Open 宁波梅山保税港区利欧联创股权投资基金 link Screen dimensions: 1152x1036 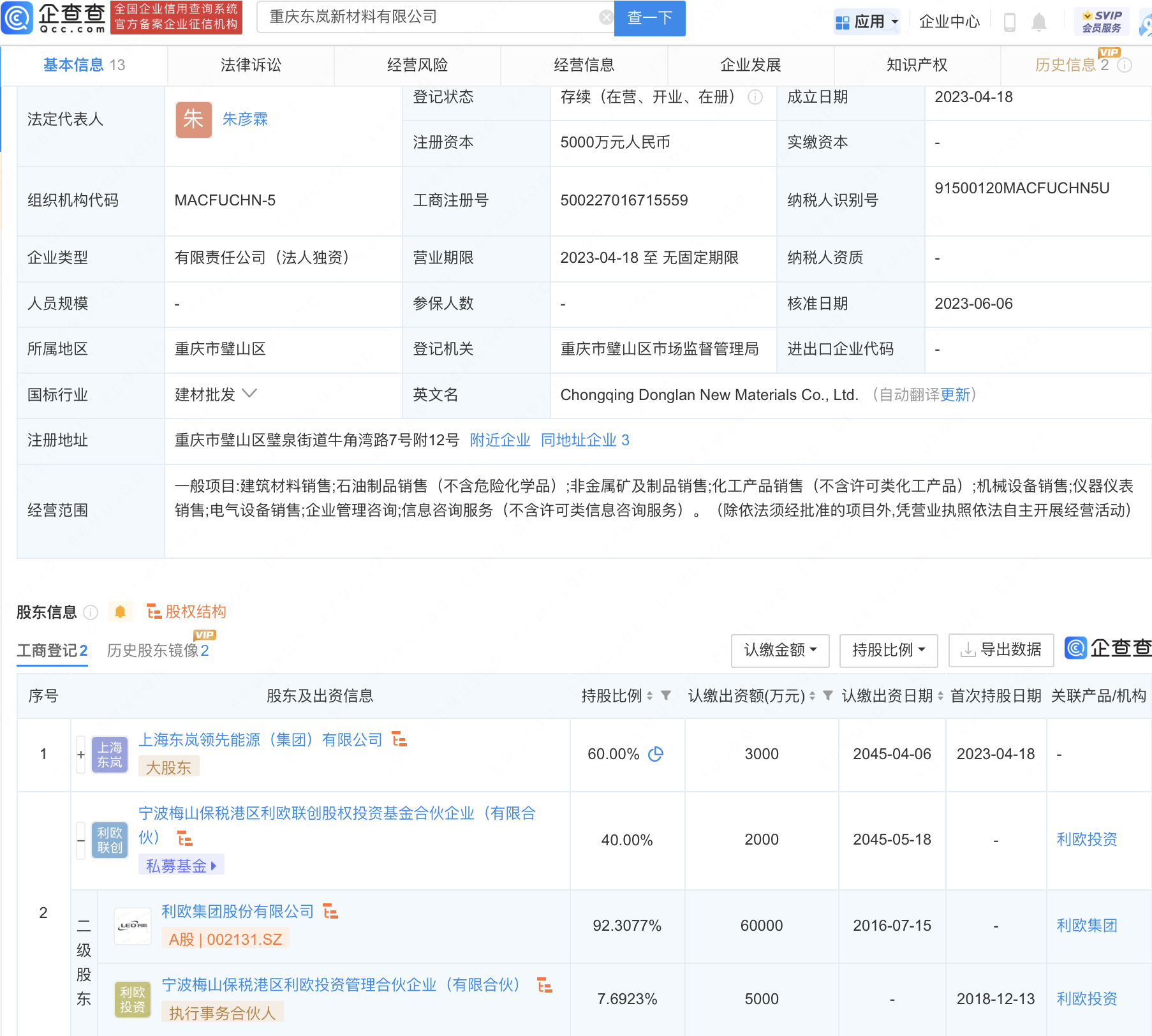(x=337, y=825)
